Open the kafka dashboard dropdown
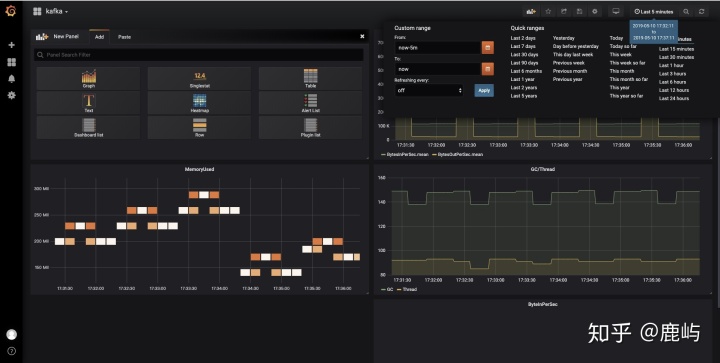The width and height of the screenshot is (720, 363). click(x=51, y=11)
